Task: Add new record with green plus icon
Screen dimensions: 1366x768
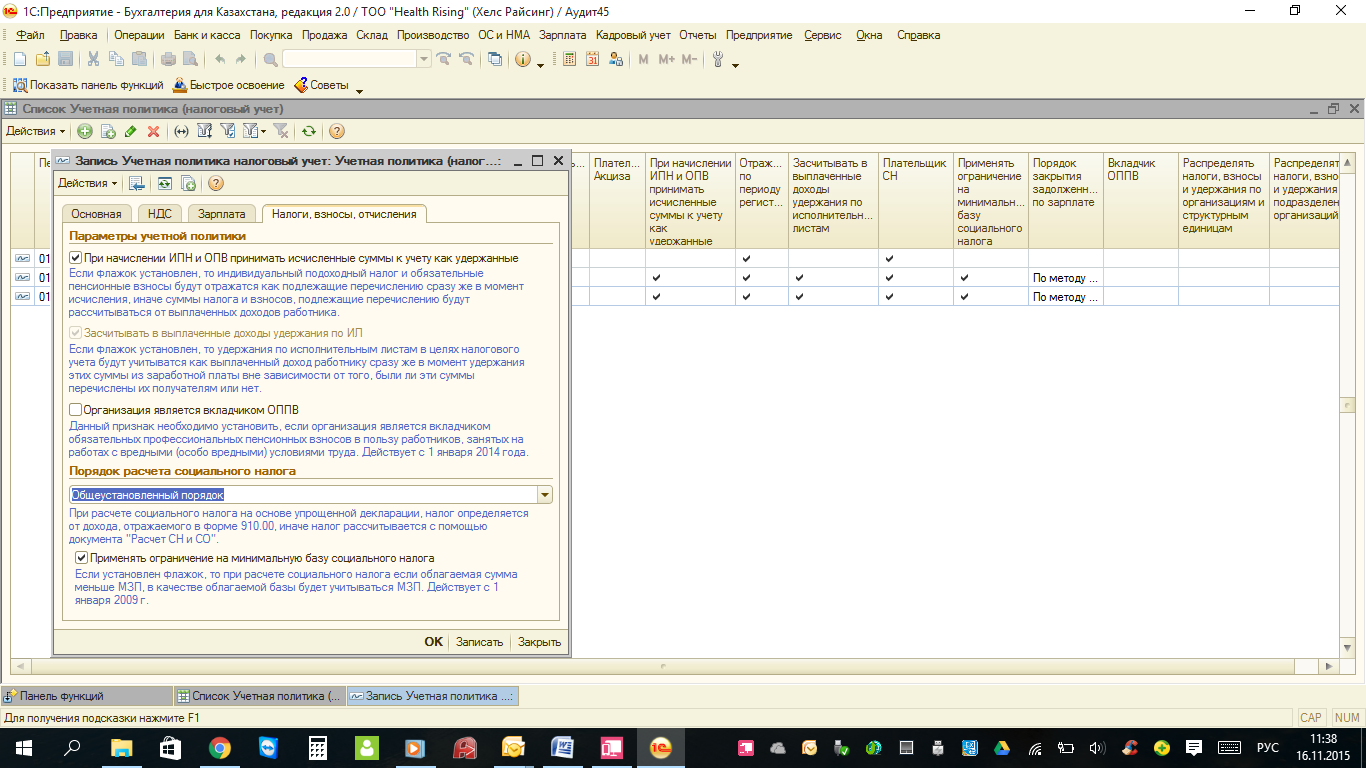Action: pos(85,131)
